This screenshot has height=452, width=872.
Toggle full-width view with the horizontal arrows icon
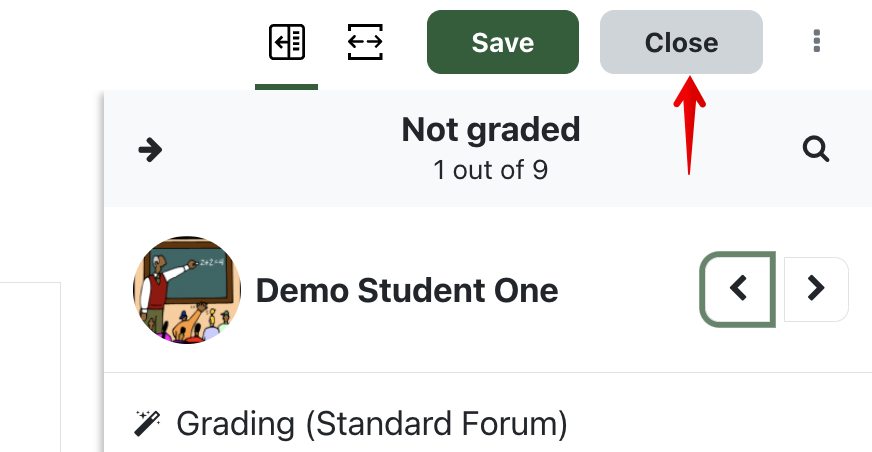(365, 42)
